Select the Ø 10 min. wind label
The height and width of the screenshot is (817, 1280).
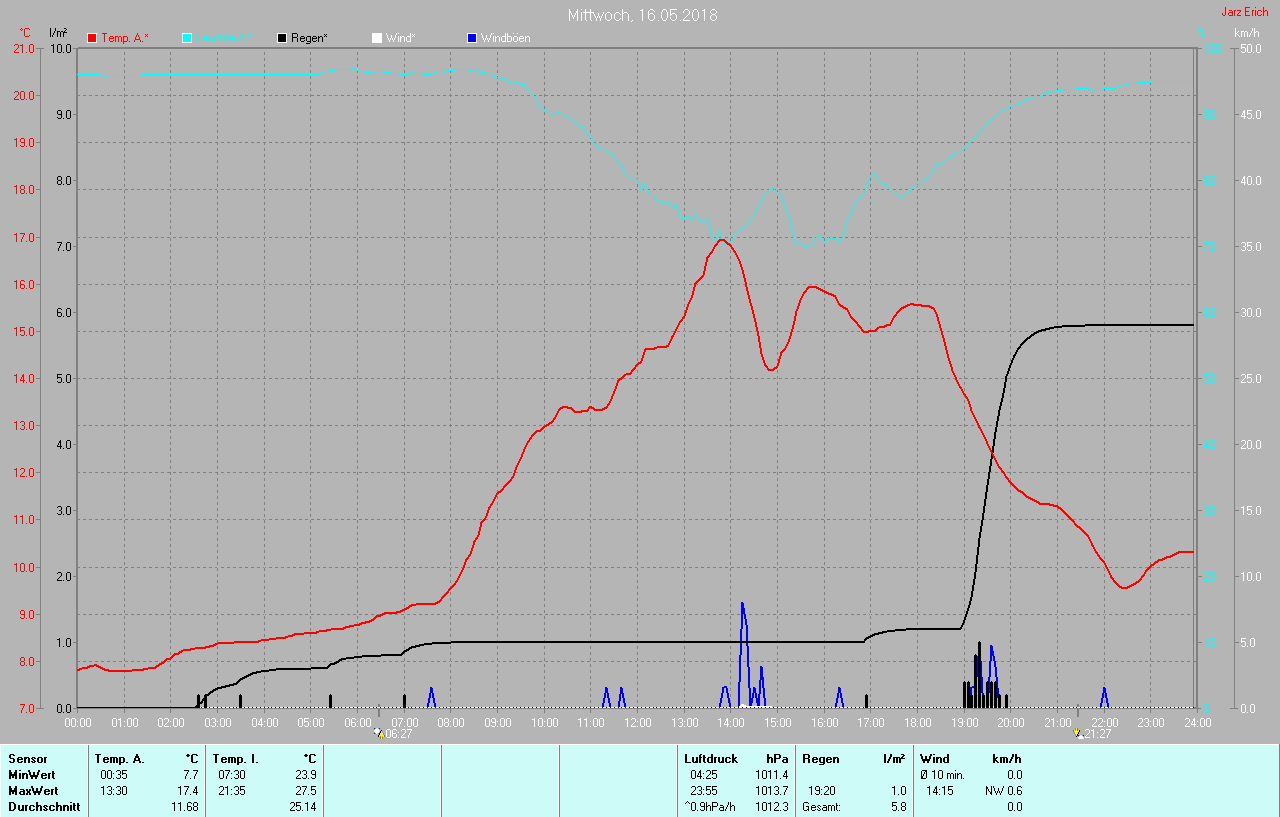(x=942, y=775)
